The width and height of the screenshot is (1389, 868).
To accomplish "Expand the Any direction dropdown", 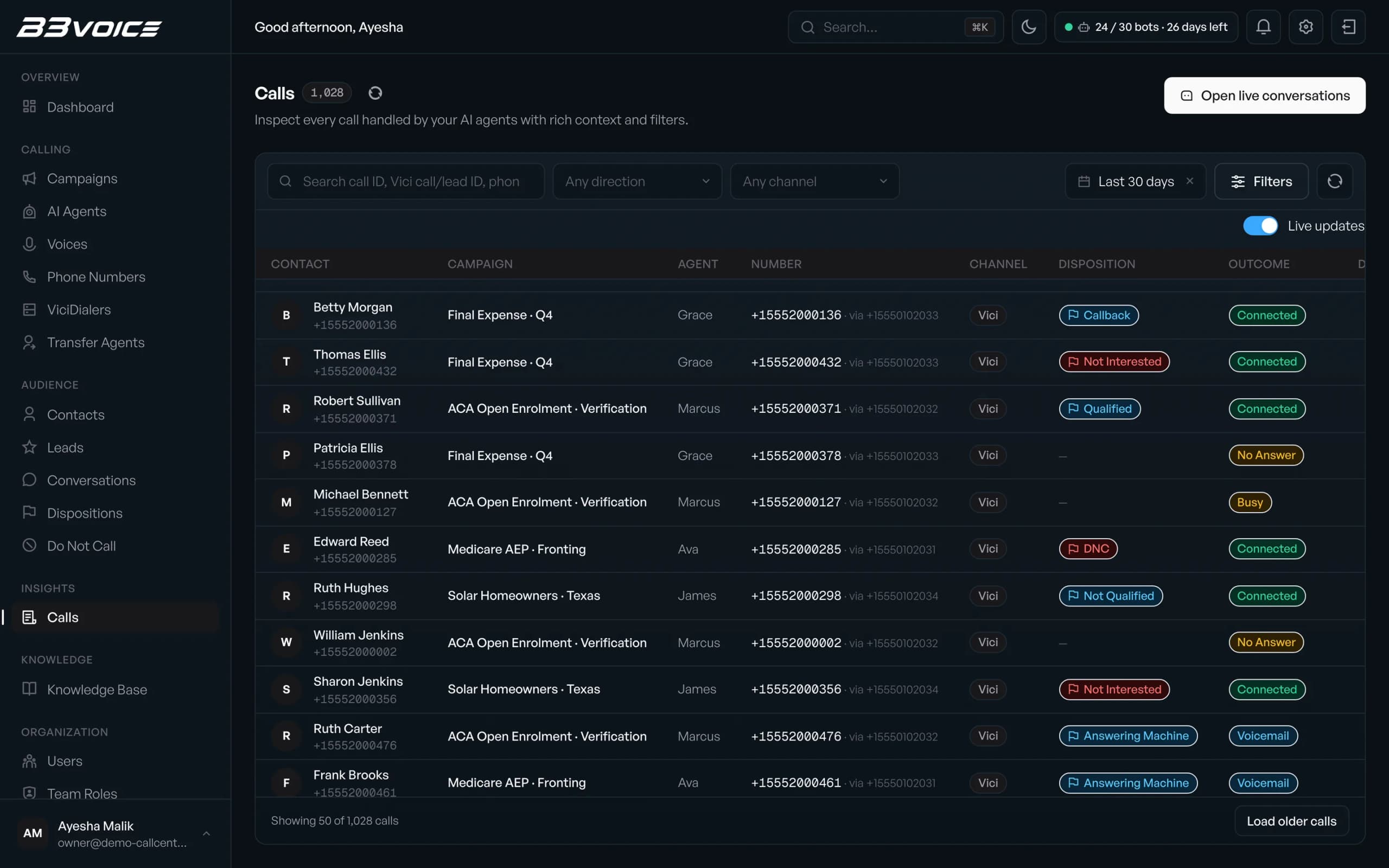I will 637,181.
